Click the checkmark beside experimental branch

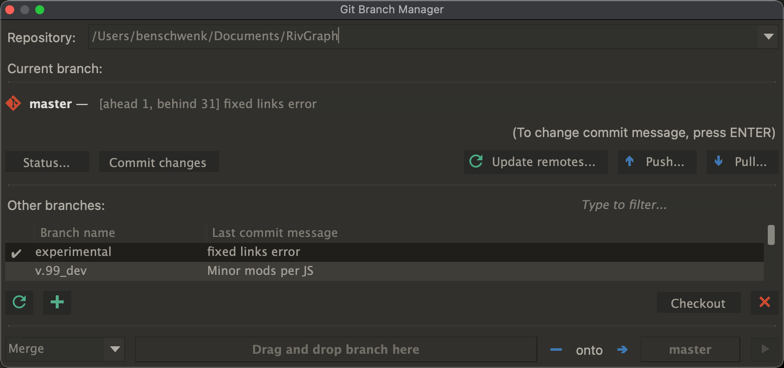(16, 252)
